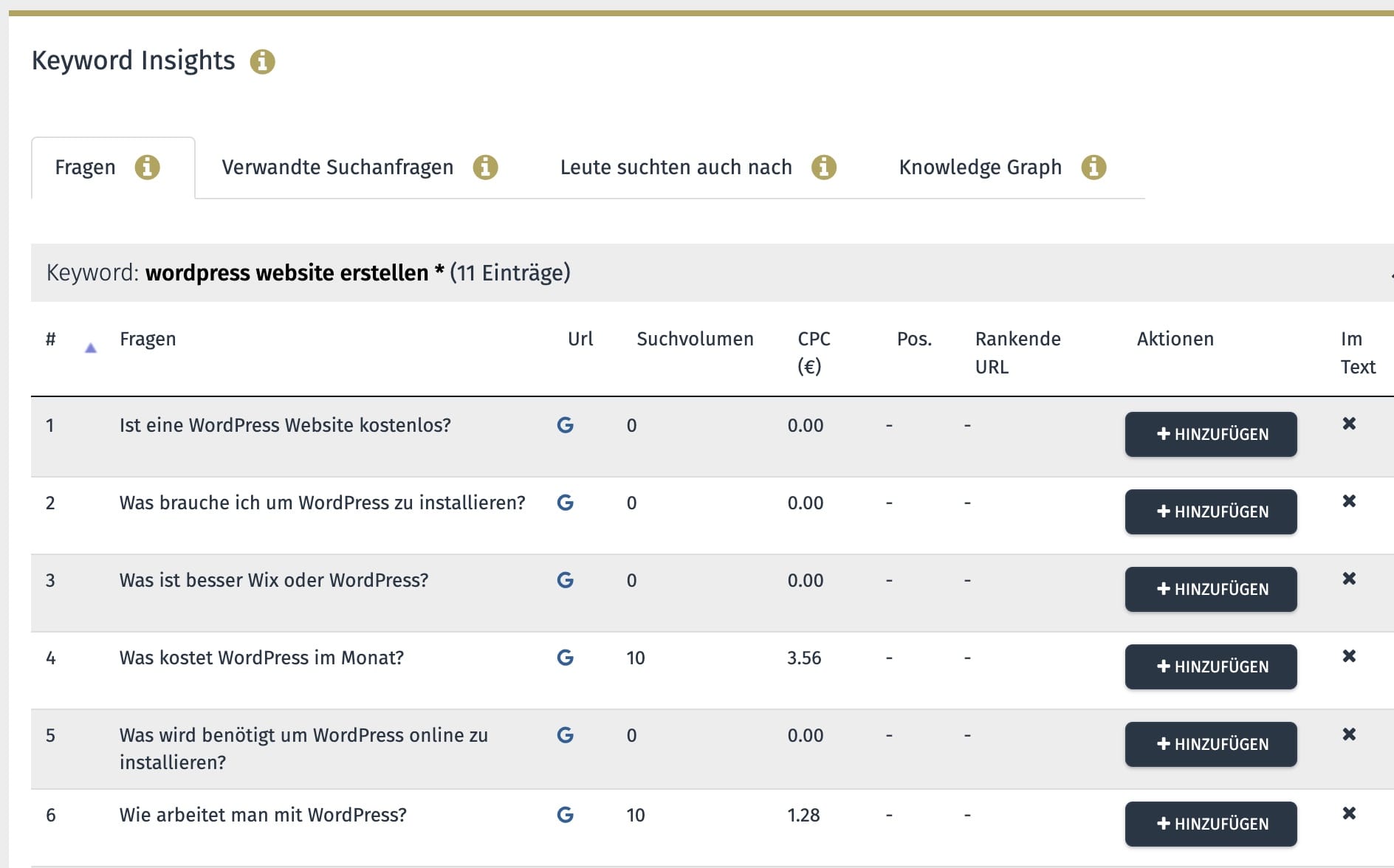Hinzufügen for 'Was kostet WordPress im Monat?'
The image size is (1394, 868).
1211,666
